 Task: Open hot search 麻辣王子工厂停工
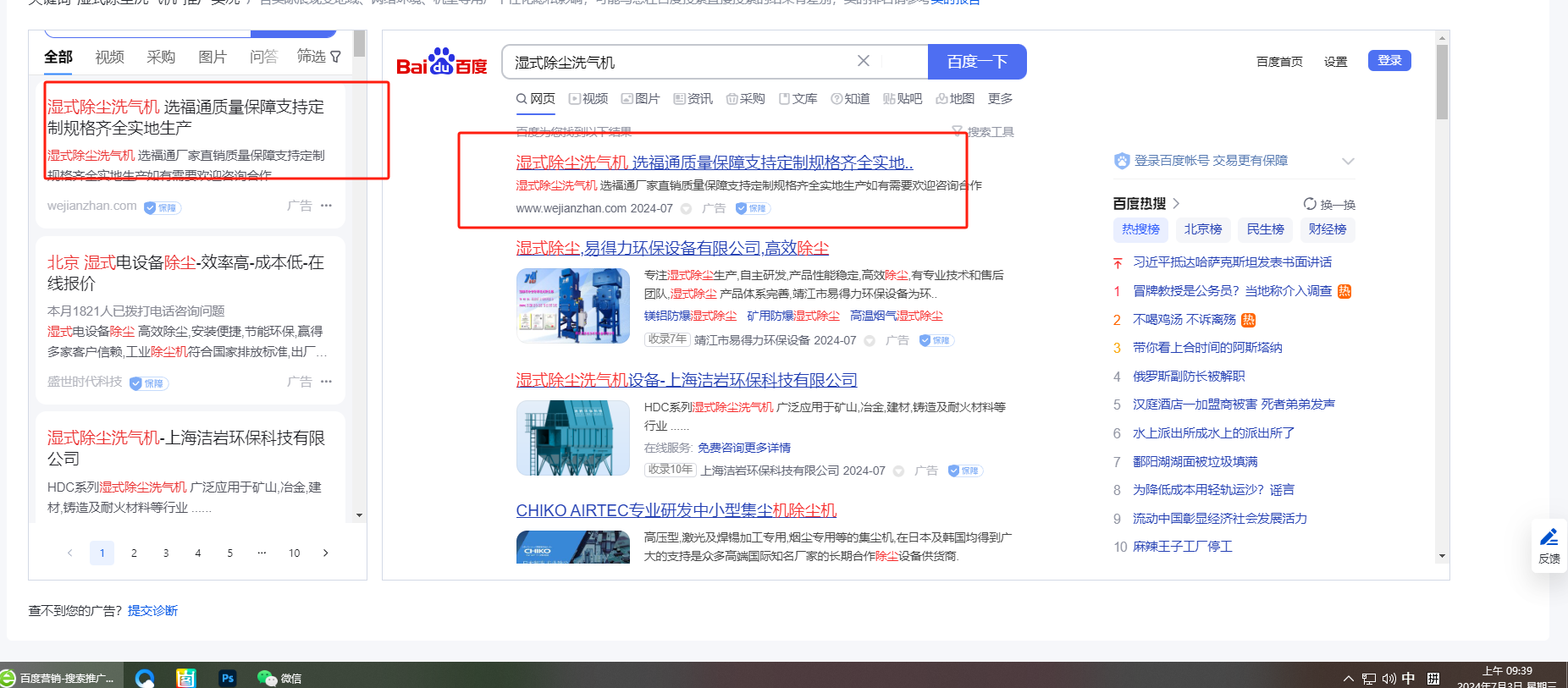point(1182,547)
